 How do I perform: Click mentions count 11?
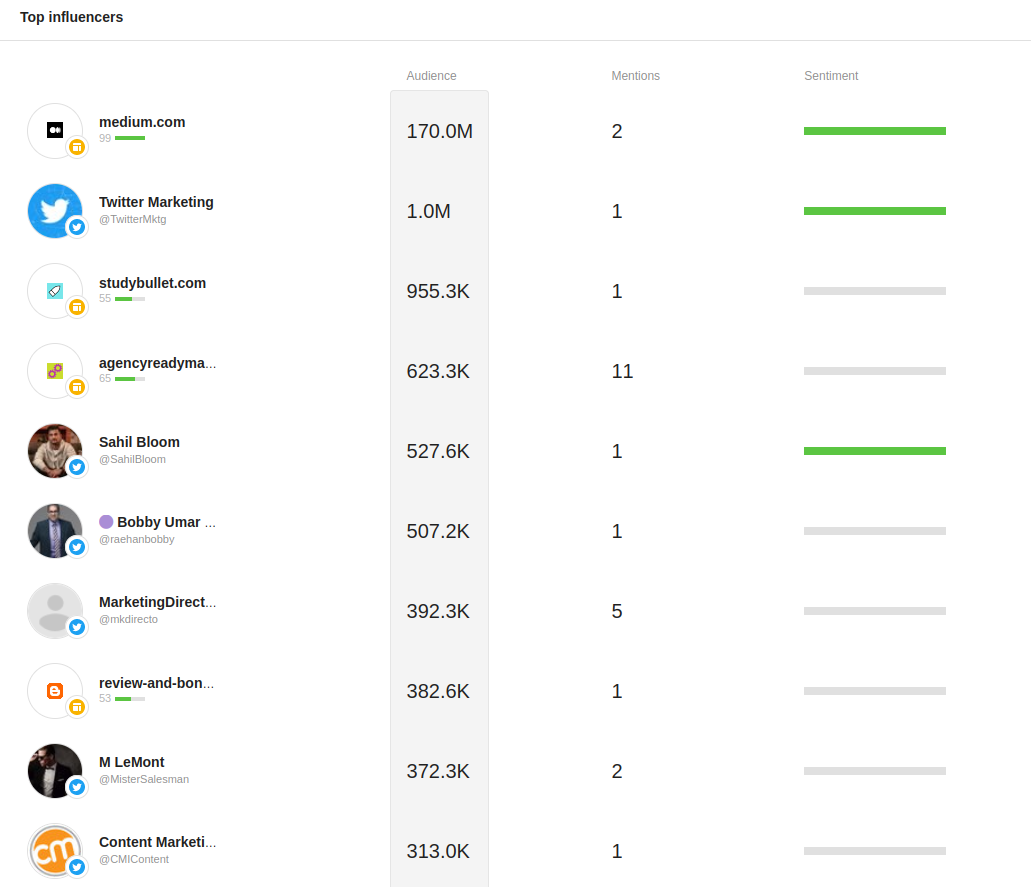(622, 372)
